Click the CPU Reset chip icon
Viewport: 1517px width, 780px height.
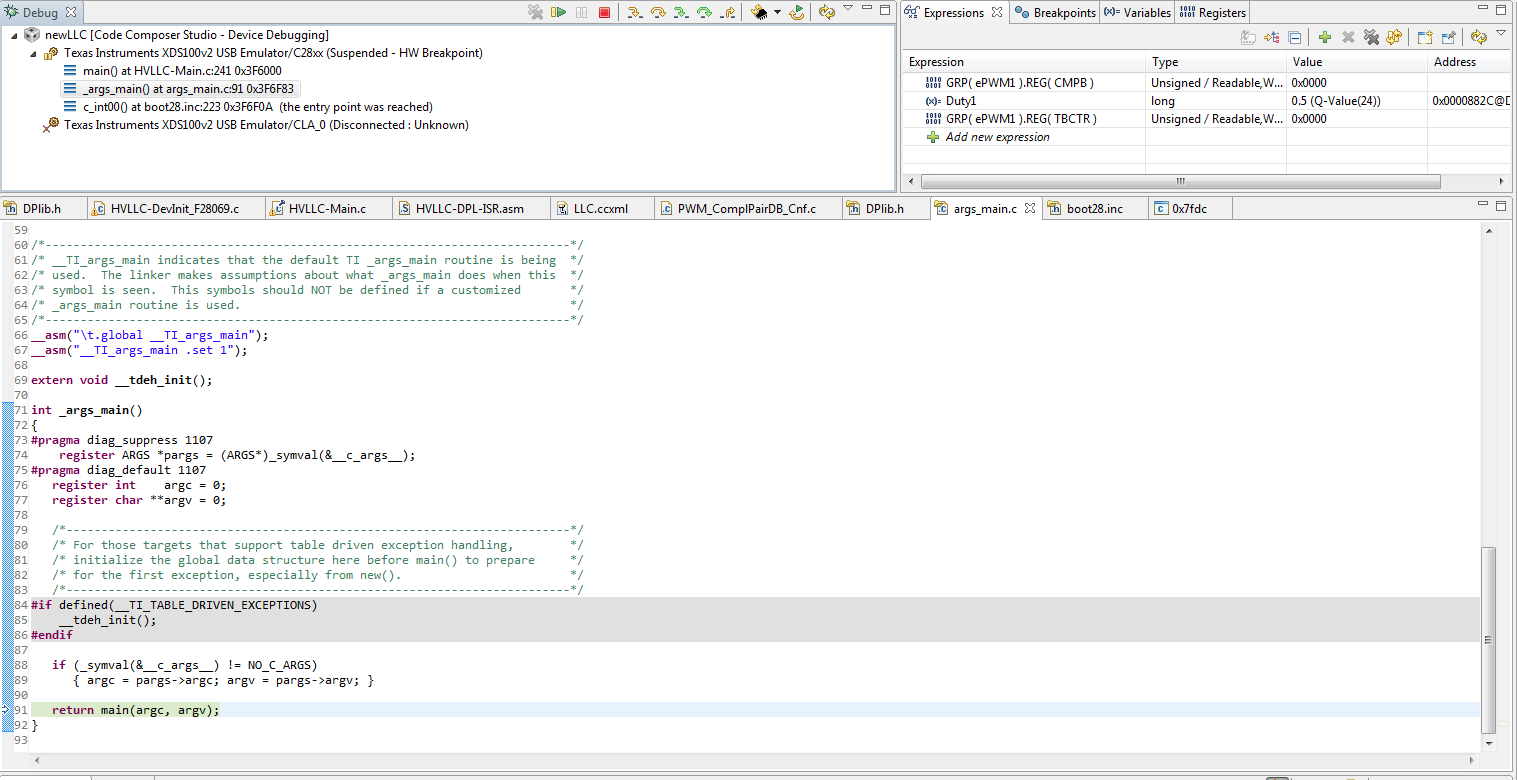point(758,12)
